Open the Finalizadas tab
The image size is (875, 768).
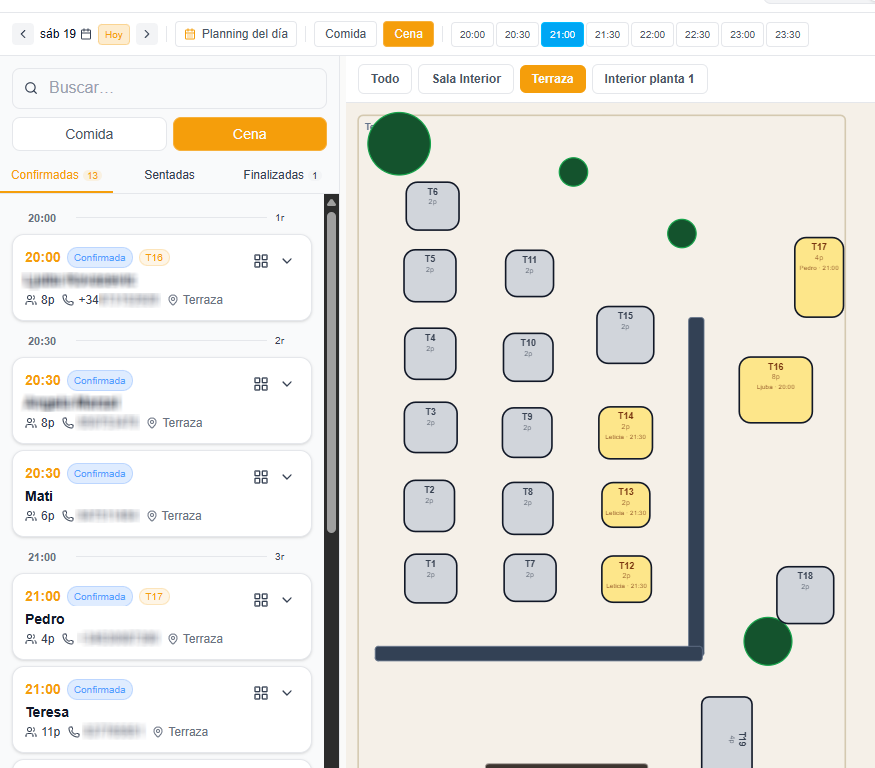click(281, 175)
